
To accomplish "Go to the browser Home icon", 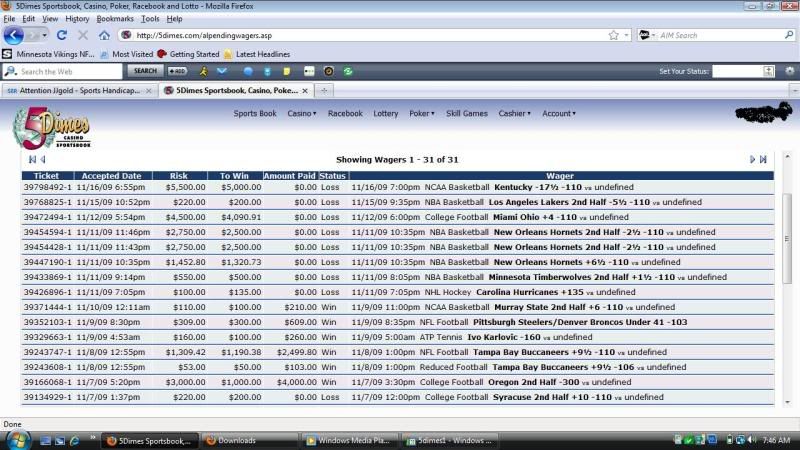I will (x=104, y=35).
